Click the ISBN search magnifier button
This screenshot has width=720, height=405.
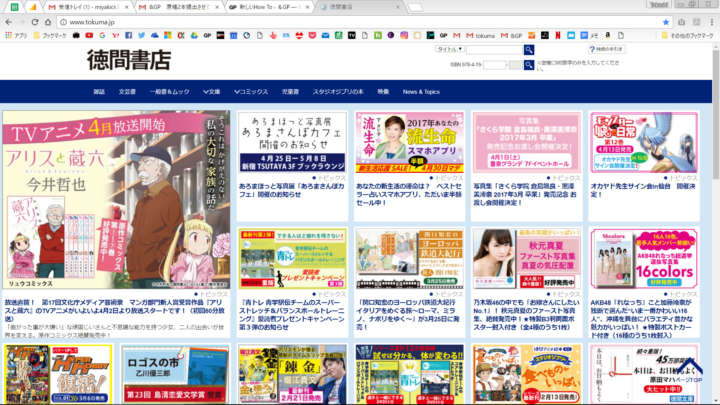pos(529,65)
